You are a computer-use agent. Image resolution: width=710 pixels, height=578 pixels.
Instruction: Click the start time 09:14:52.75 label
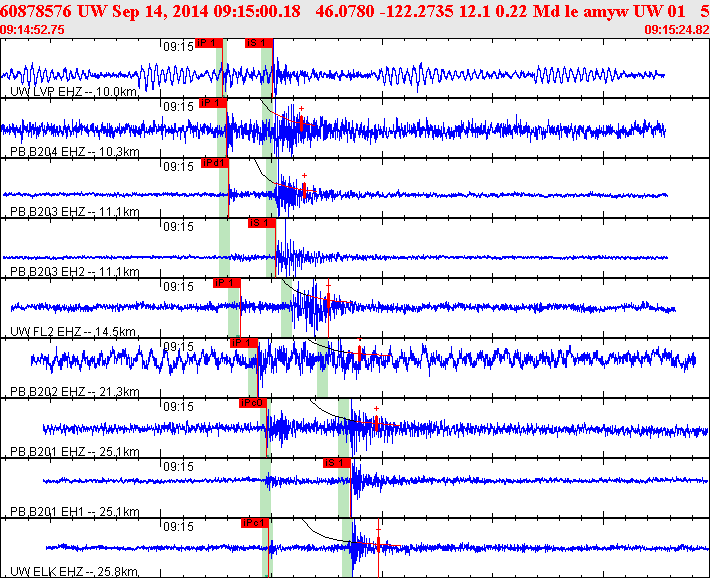[x=33, y=30]
